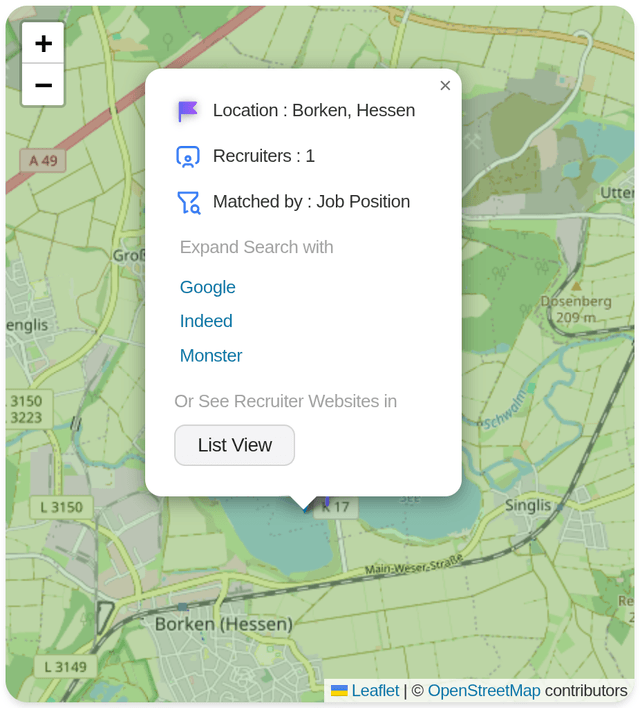
Task: Click the Singlis village label
Action: click(x=528, y=505)
